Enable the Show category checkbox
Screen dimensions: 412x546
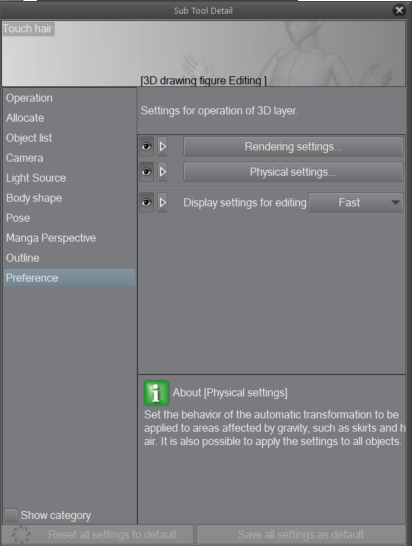tap(11, 515)
